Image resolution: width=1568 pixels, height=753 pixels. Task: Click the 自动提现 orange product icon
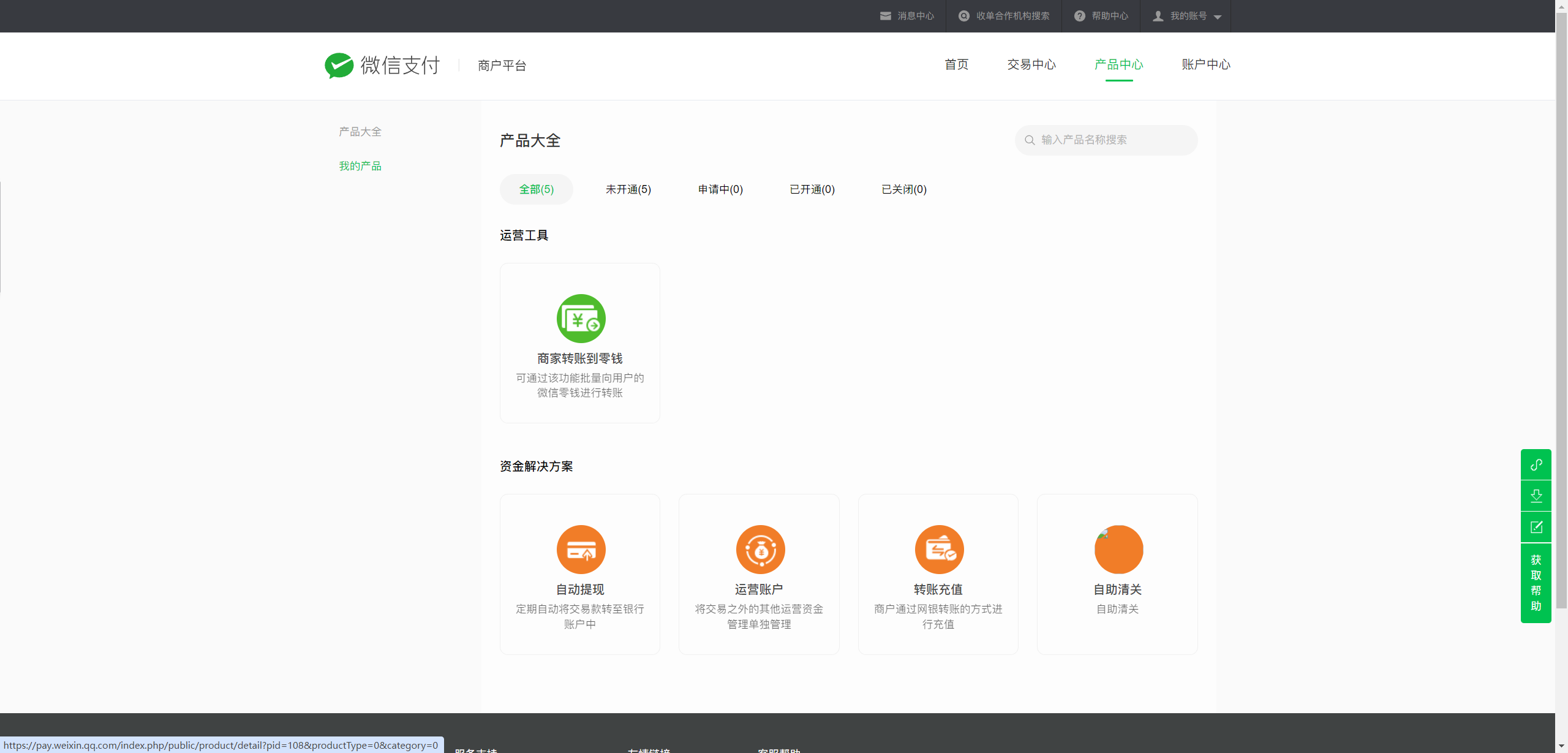coord(581,550)
